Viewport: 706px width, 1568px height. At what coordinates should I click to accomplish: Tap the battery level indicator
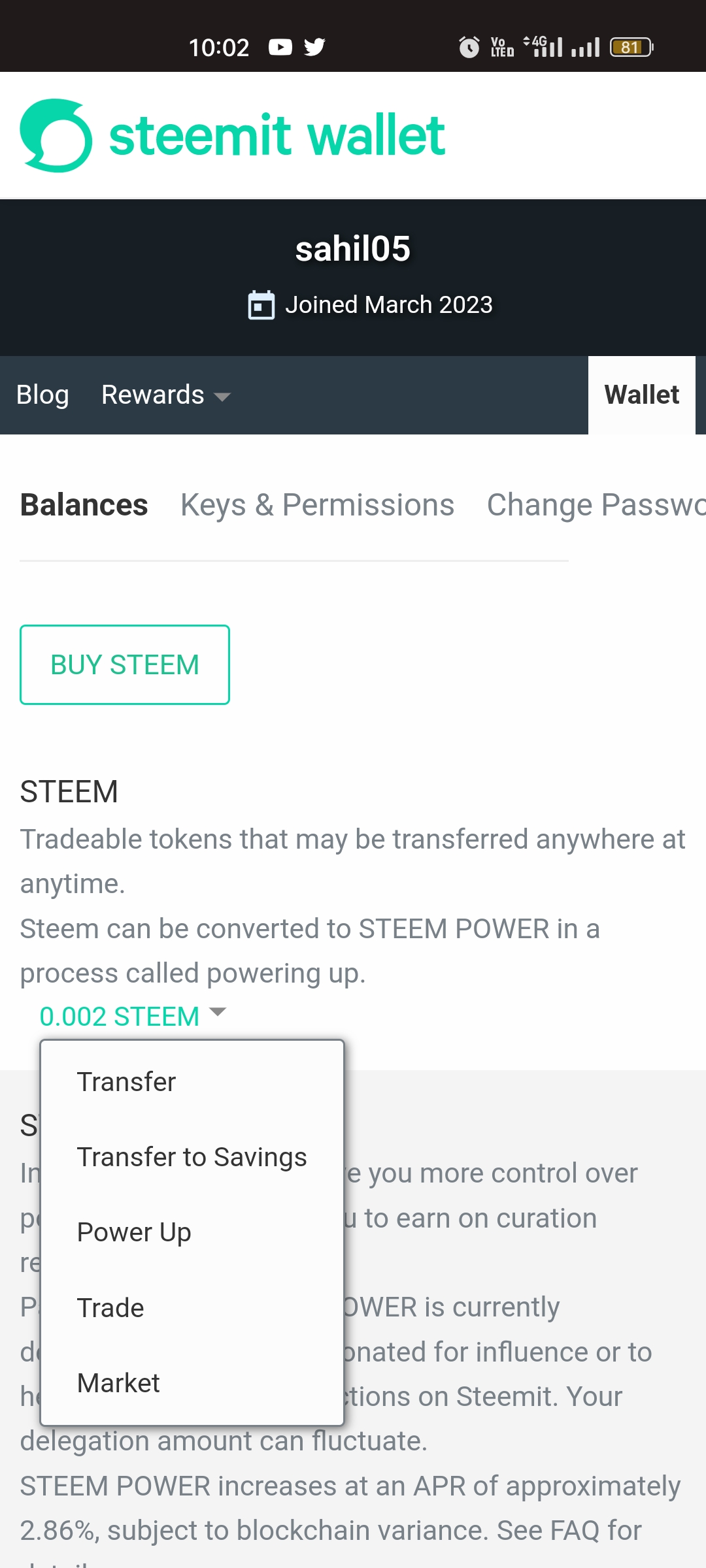point(631,47)
